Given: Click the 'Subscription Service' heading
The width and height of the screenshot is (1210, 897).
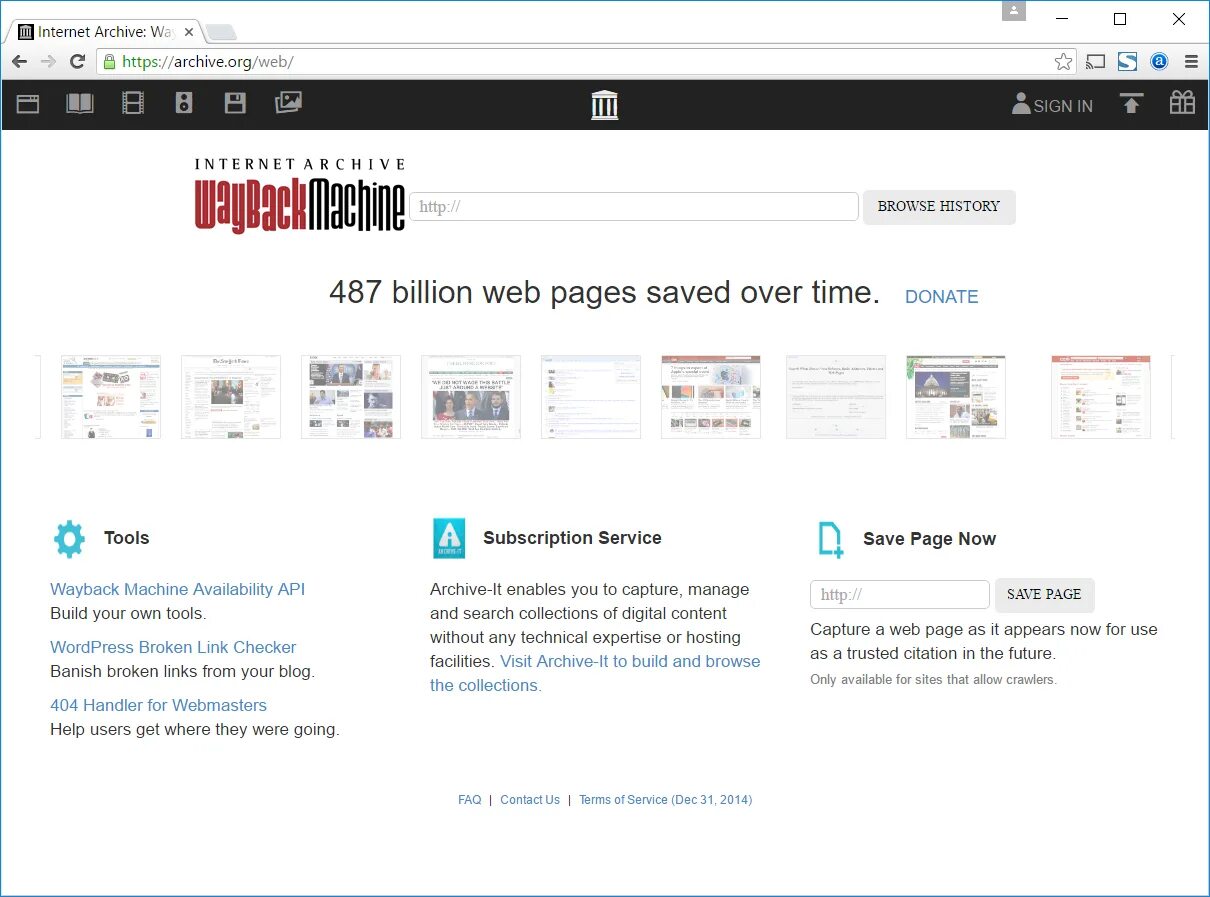Looking at the screenshot, I should (x=572, y=538).
